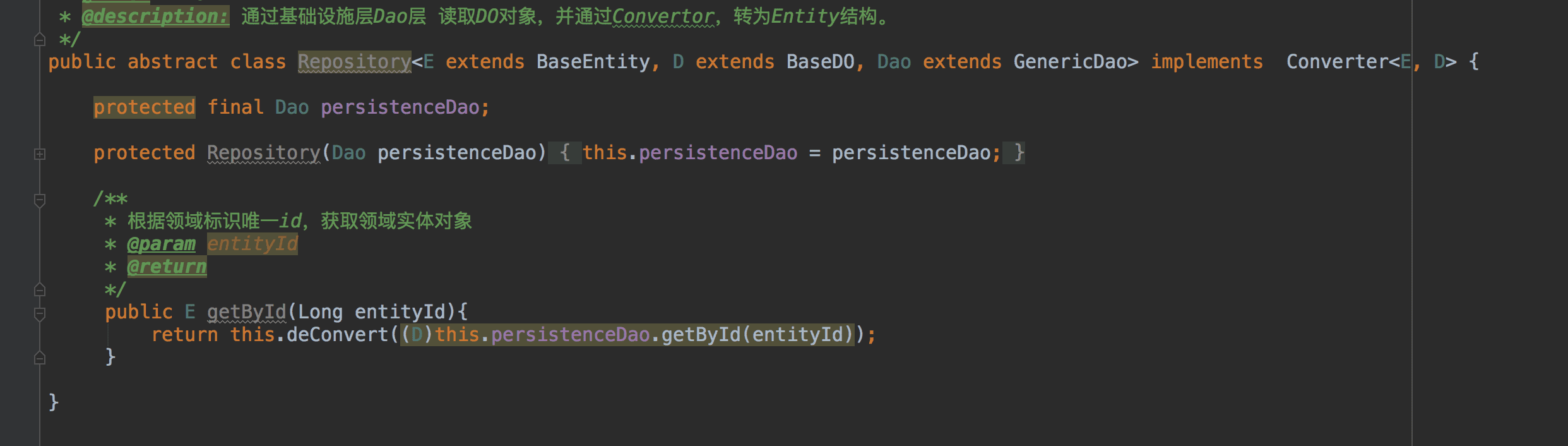This screenshot has height=446, width=1568.
Task: Click the Converter interface name after implements
Action: pos(1337,62)
